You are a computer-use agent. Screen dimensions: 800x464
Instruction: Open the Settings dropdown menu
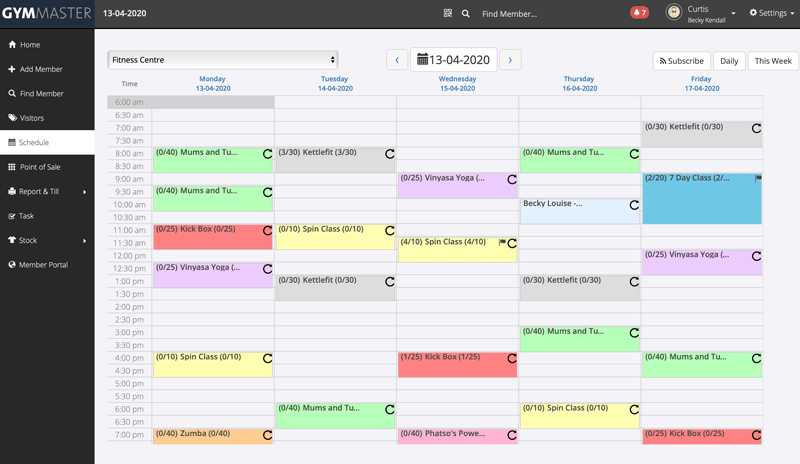click(772, 13)
